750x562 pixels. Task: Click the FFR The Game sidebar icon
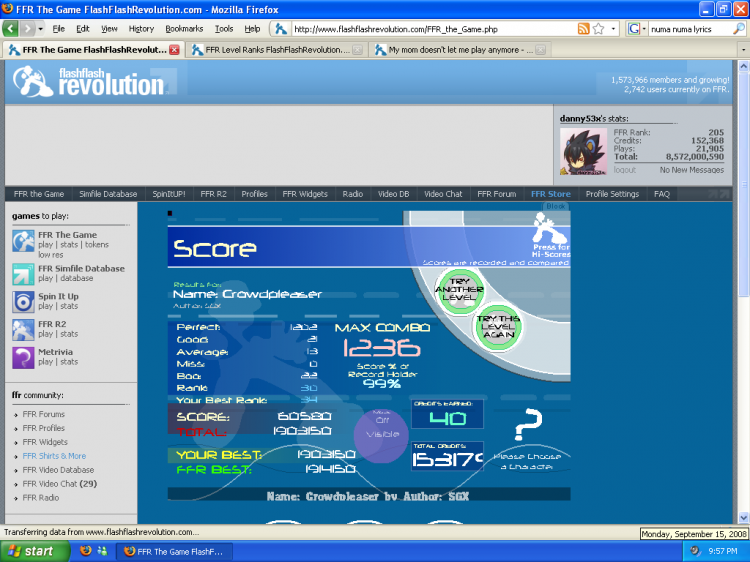[23, 242]
